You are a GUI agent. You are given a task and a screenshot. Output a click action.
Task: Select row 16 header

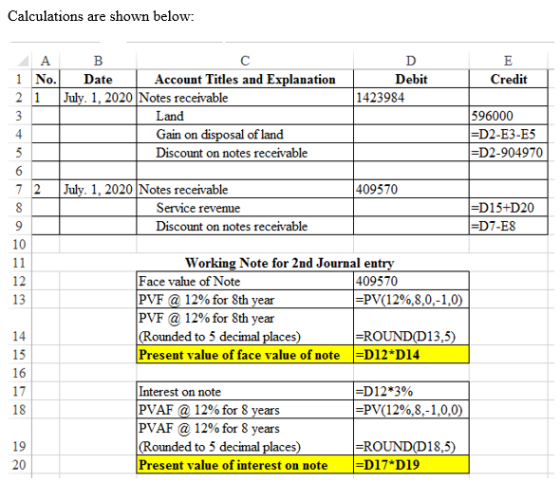click(19, 373)
